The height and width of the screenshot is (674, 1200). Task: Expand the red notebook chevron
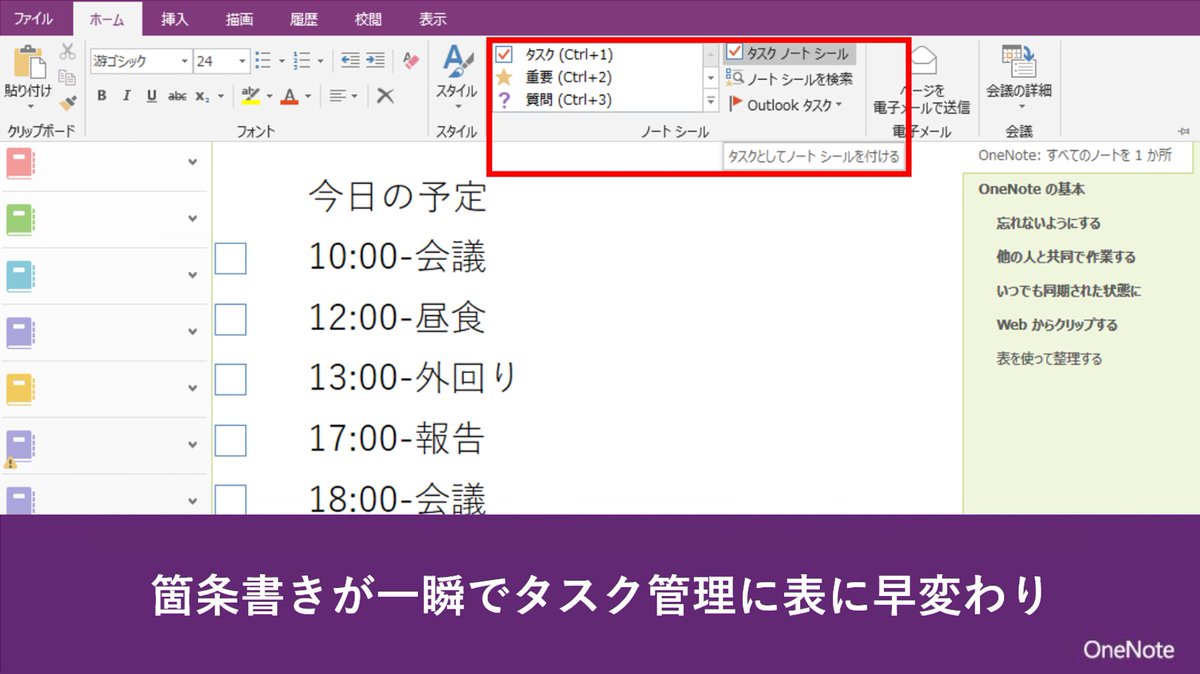pyautogui.click(x=193, y=163)
